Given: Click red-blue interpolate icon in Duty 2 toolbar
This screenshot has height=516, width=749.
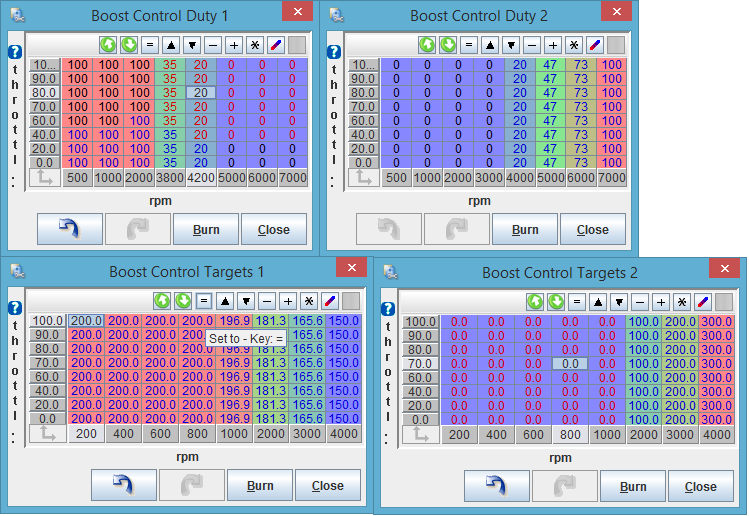Looking at the screenshot, I should coord(595,45).
